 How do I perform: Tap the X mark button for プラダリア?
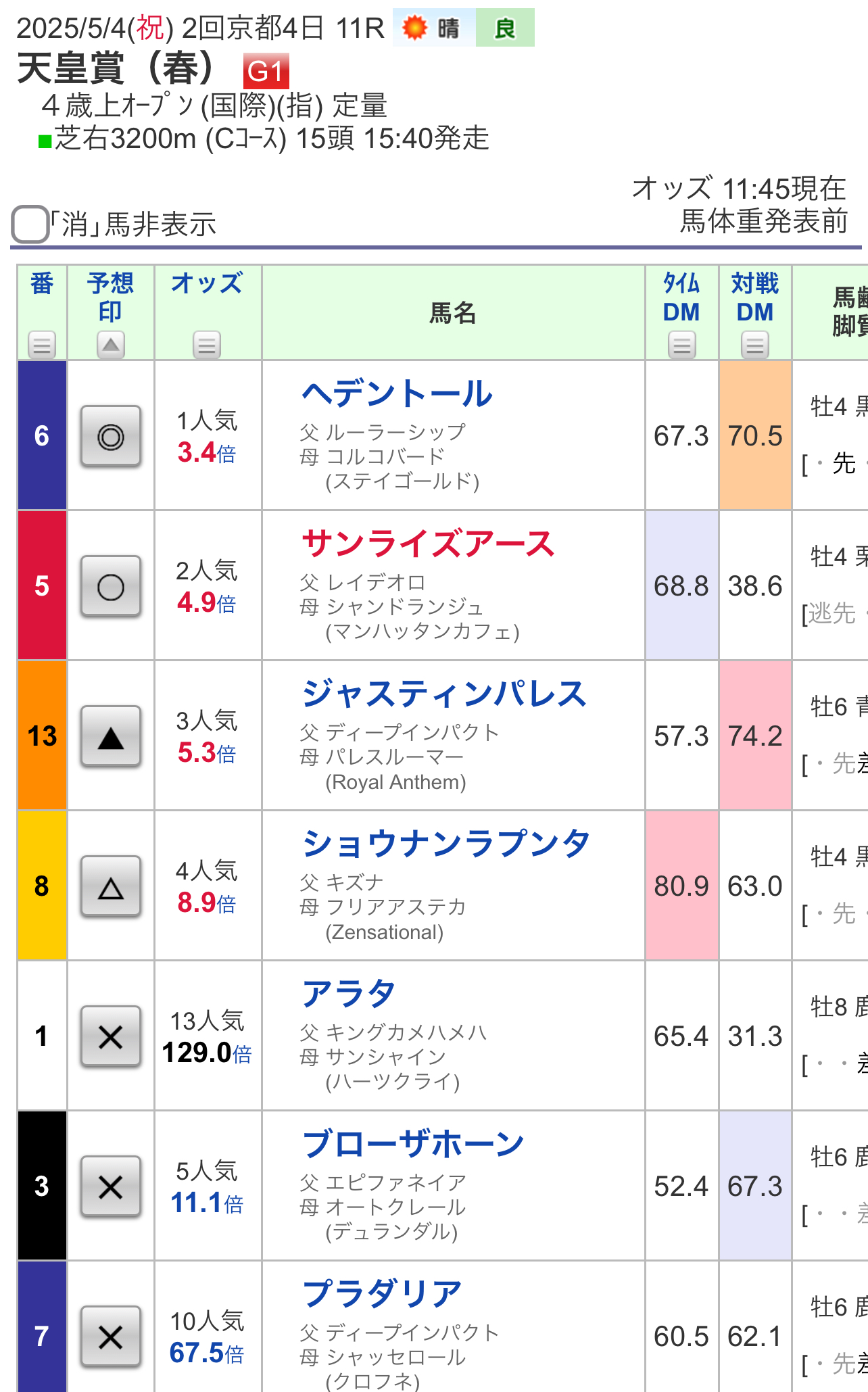(x=111, y=1337)
